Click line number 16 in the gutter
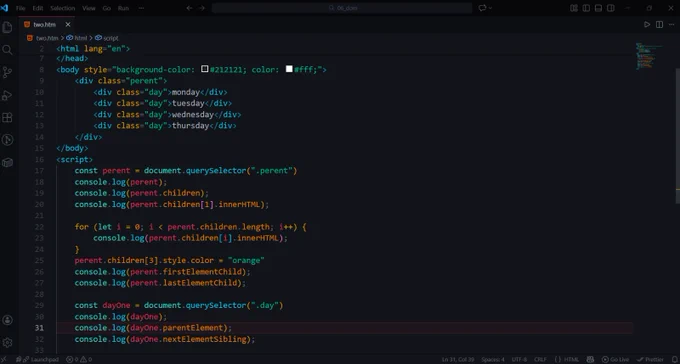680x364 pixels. pyautogui.click(x=39, y=160)
